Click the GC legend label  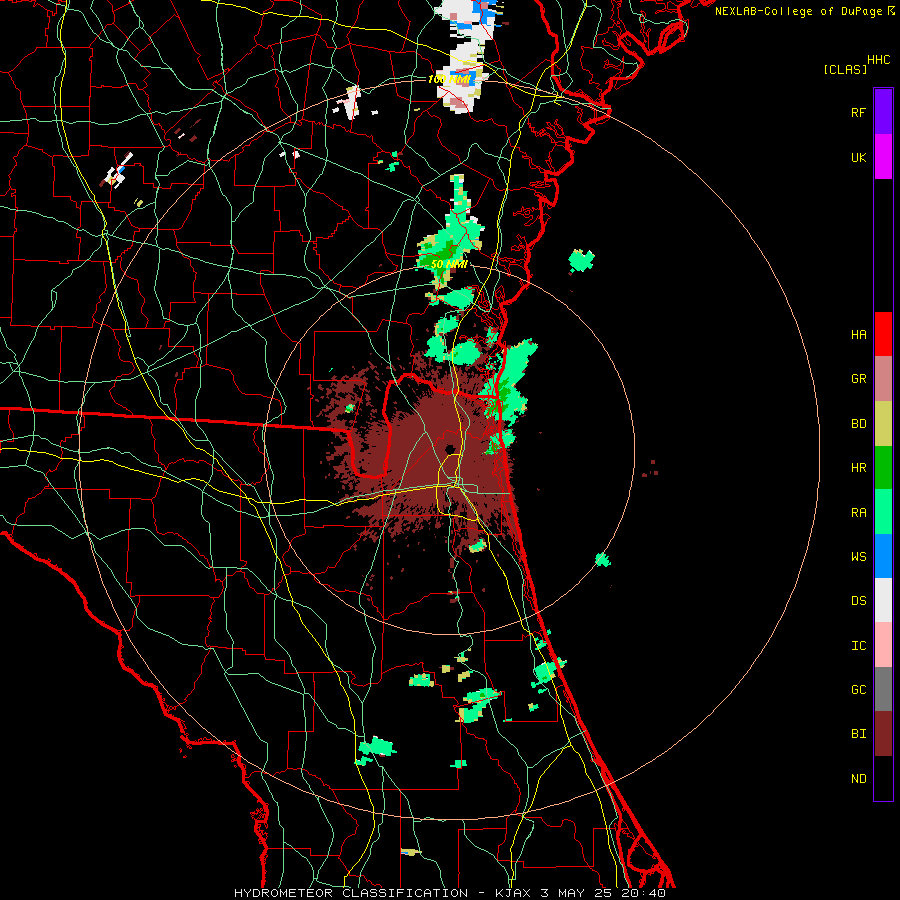(x=858, y=689)
